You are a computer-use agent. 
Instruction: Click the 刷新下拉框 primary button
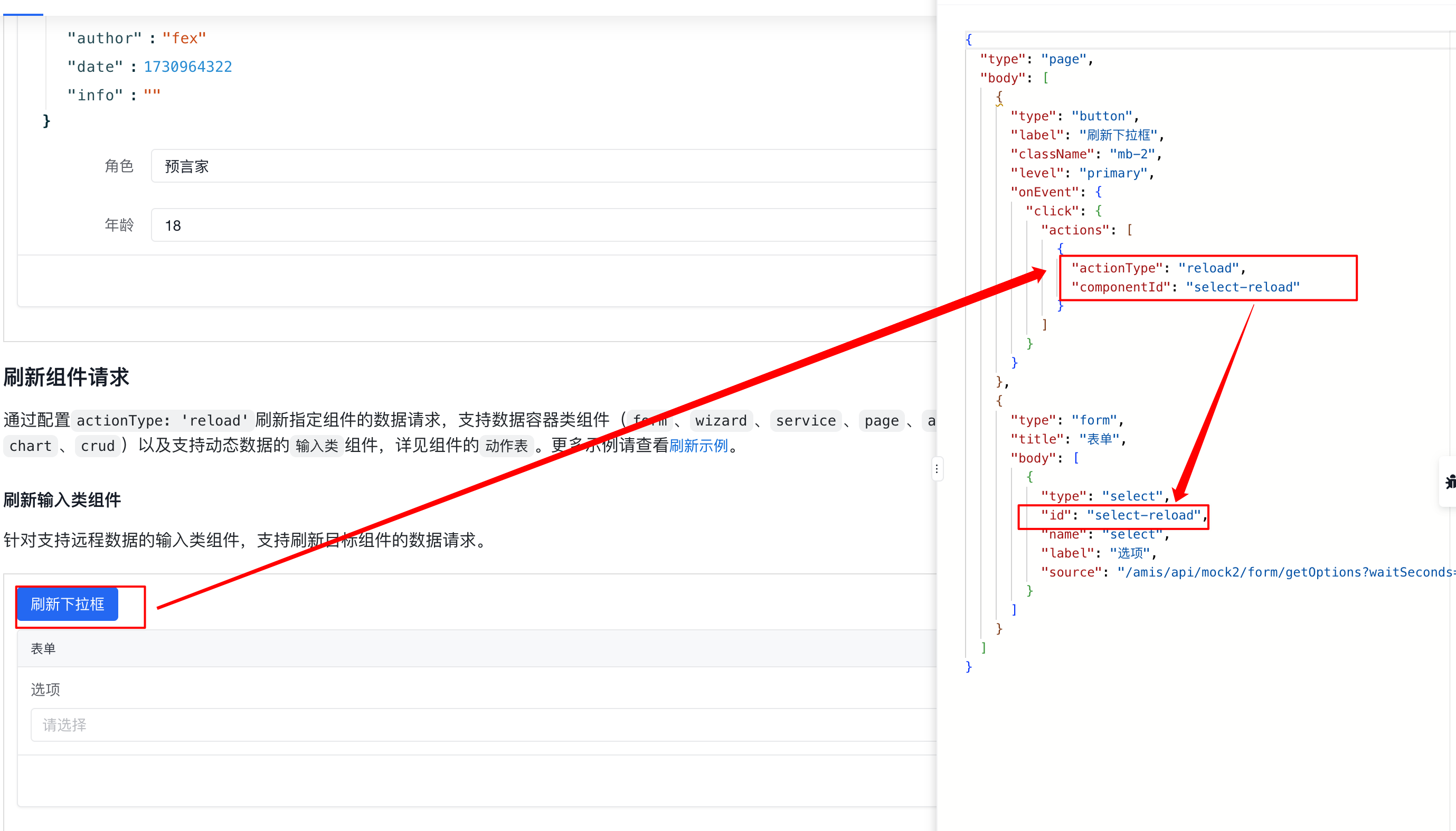tap(68, 604)
